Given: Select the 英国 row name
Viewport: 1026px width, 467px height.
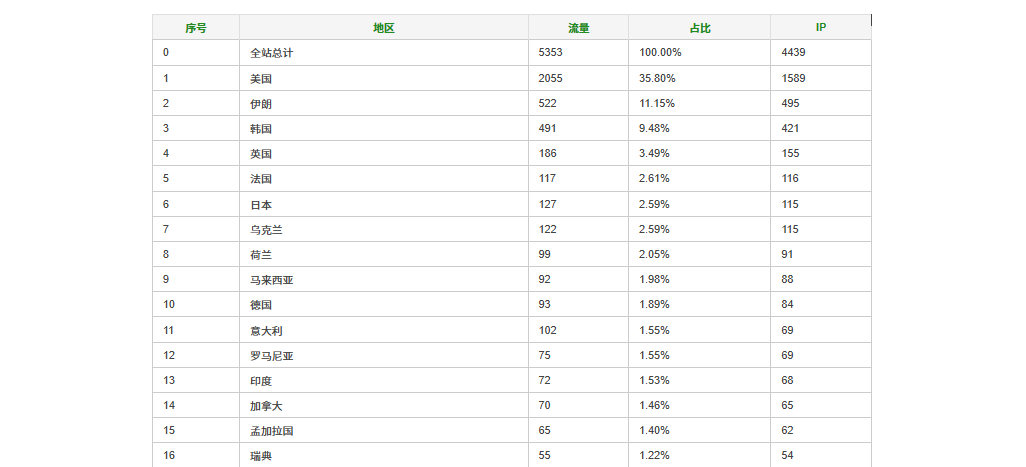Looking at the screenshot, I should 260,154.
